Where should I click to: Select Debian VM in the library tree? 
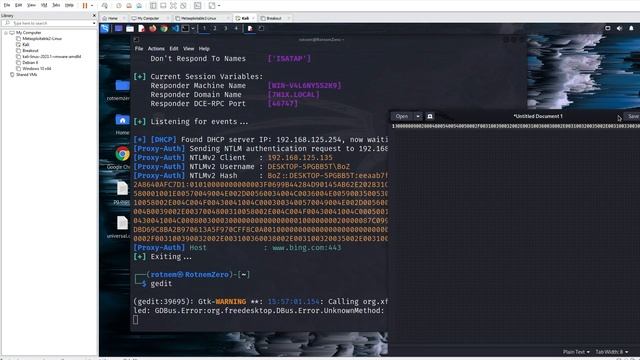tap(30, 62)
